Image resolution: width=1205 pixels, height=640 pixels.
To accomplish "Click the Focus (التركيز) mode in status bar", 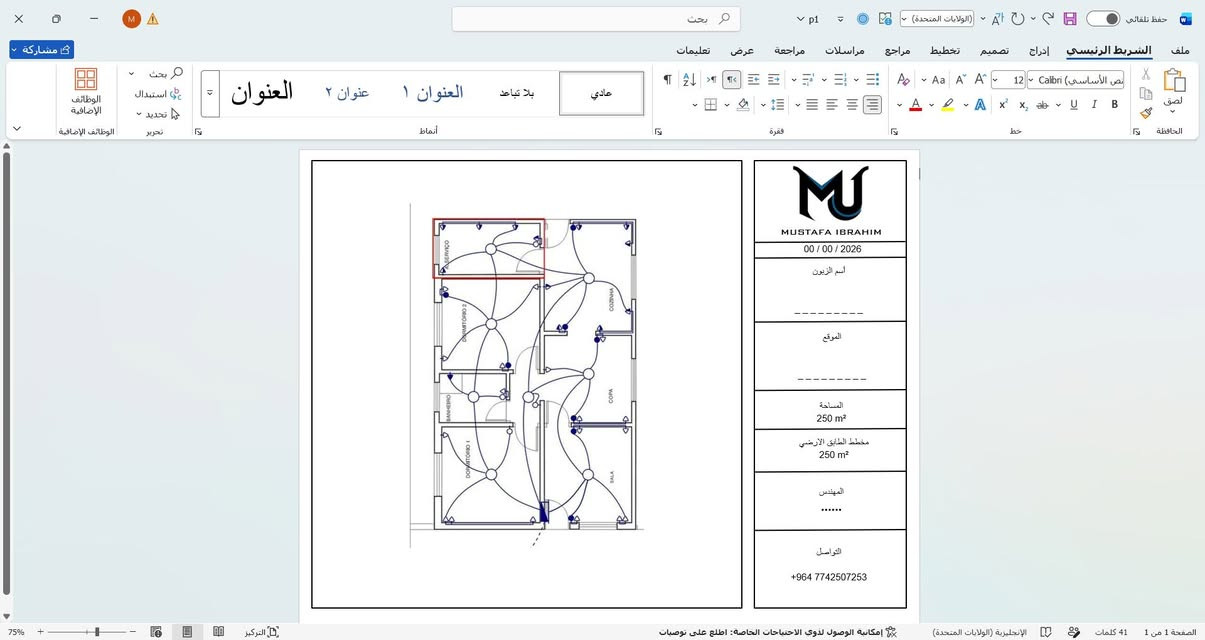I will [262, 632].
